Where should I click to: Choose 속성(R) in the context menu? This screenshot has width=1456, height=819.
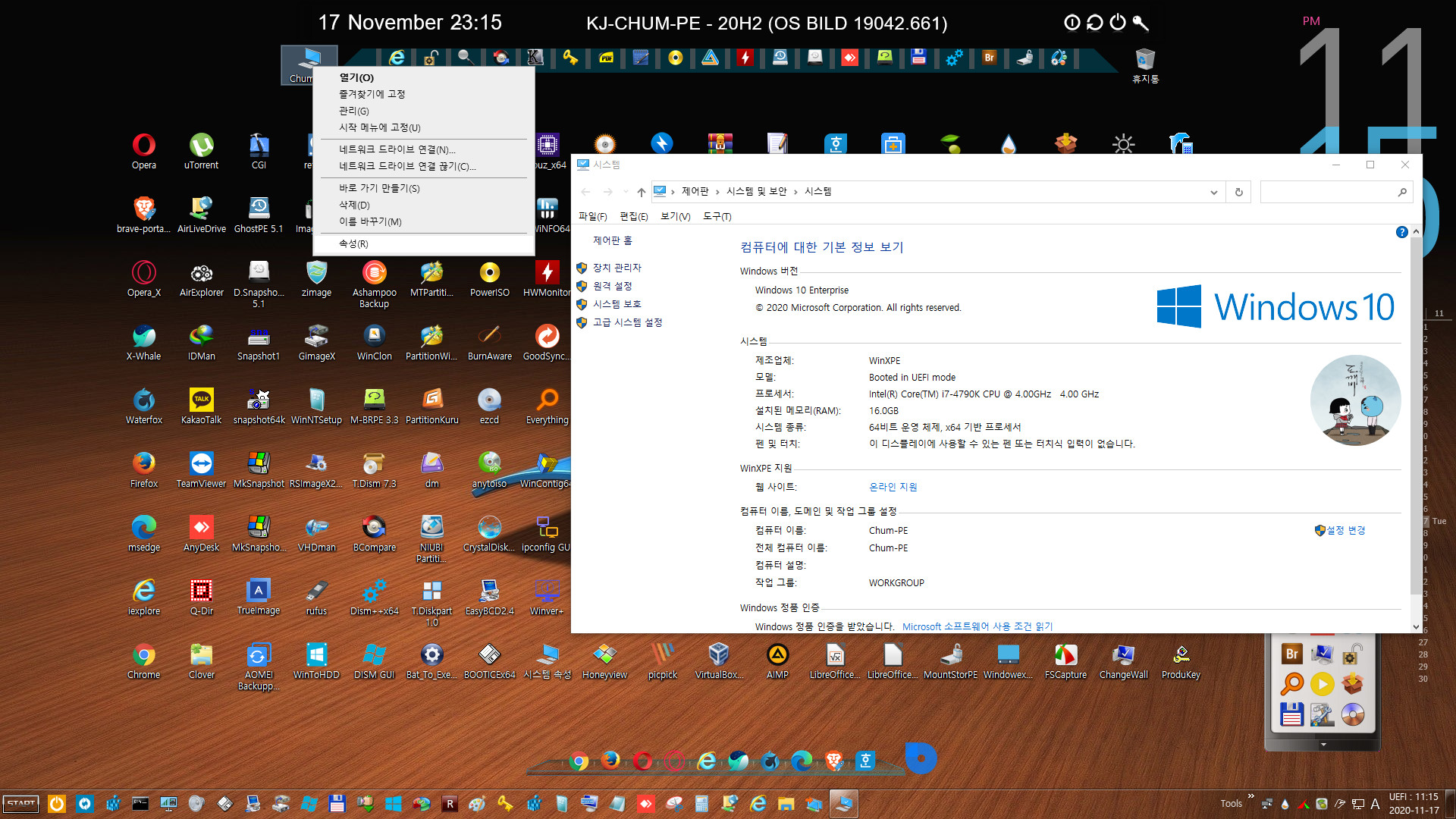pyautogui.click(x=423, y=243)
